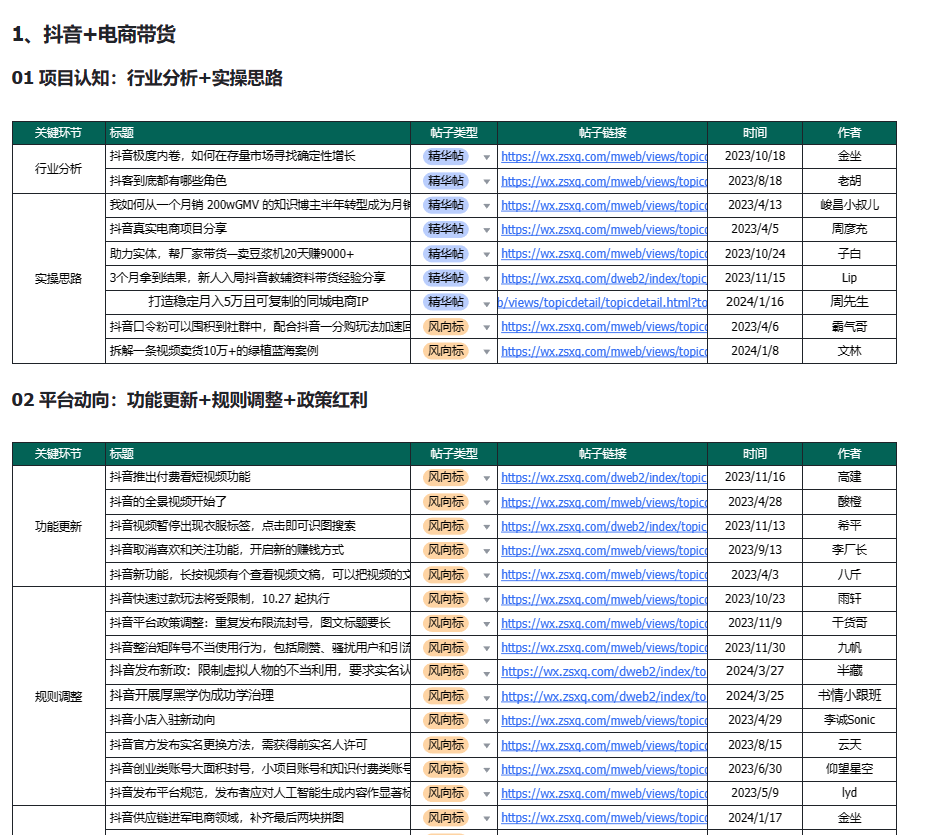
Task: Open dropdown for 抖音小店入驻新动向 row
Action: [486, 721]
